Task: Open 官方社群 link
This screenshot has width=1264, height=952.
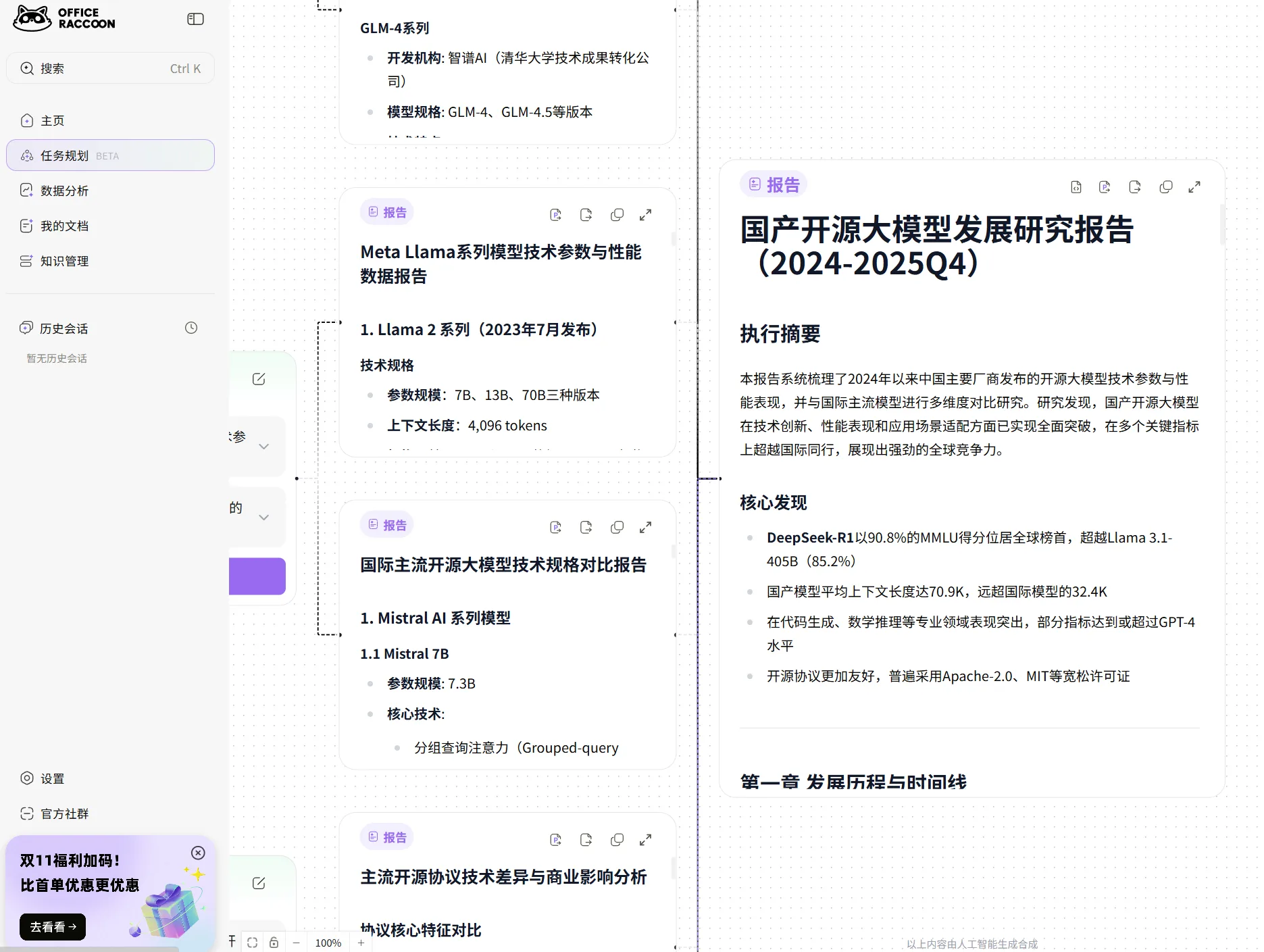Action: (64, 813)
